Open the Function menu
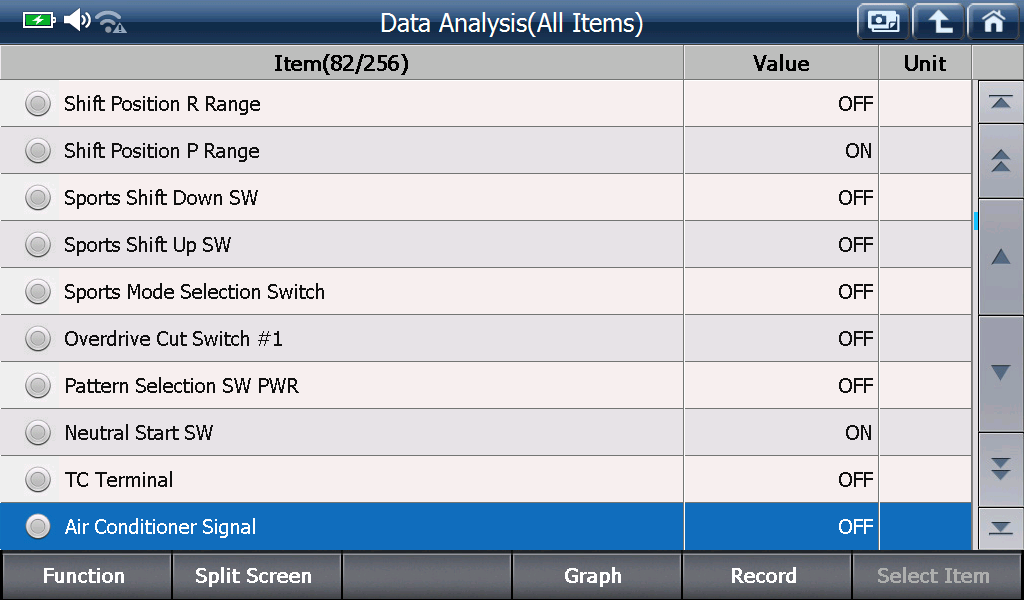 tap(86, 576)
